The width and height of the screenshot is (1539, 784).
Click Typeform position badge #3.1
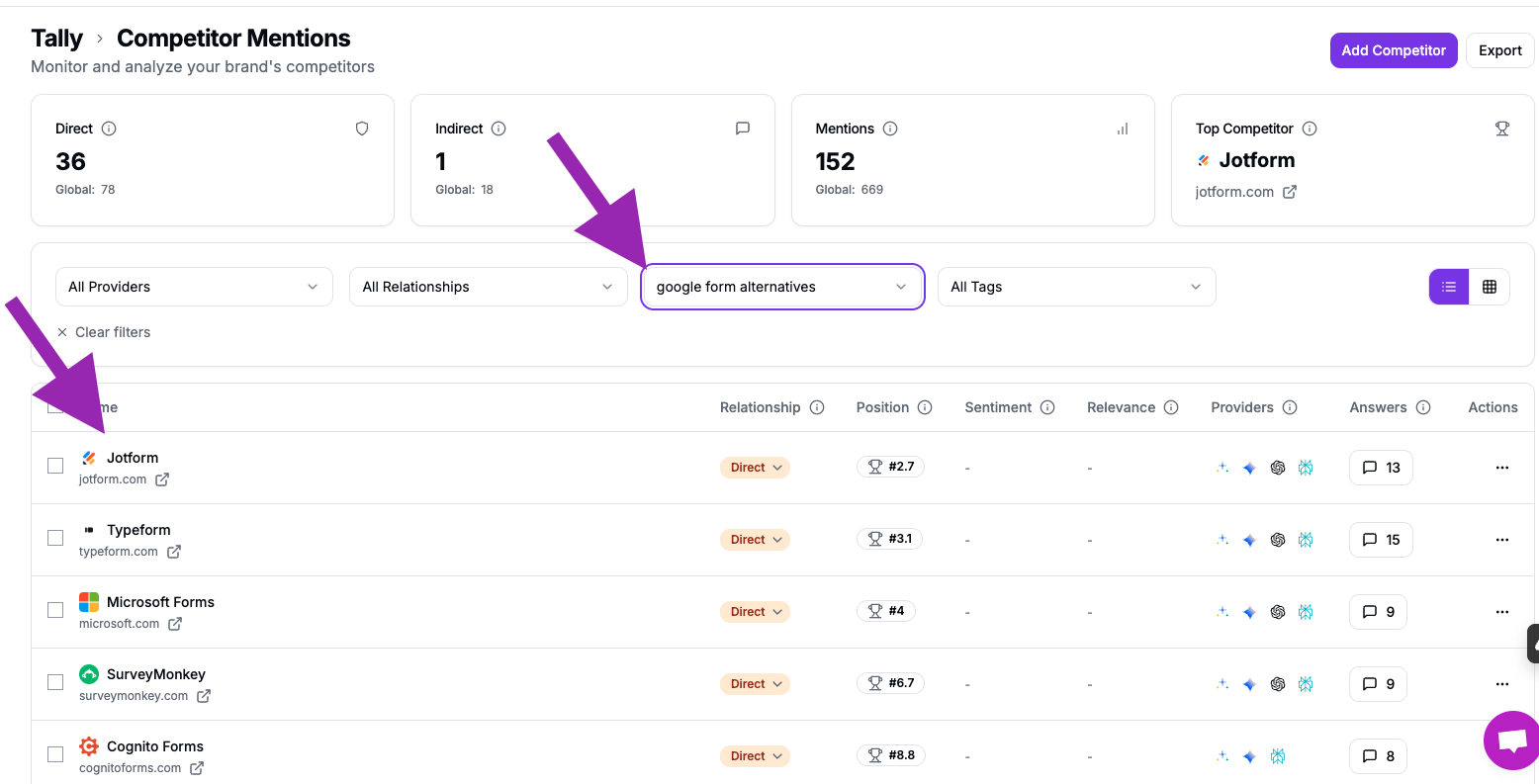coord(889,539)
